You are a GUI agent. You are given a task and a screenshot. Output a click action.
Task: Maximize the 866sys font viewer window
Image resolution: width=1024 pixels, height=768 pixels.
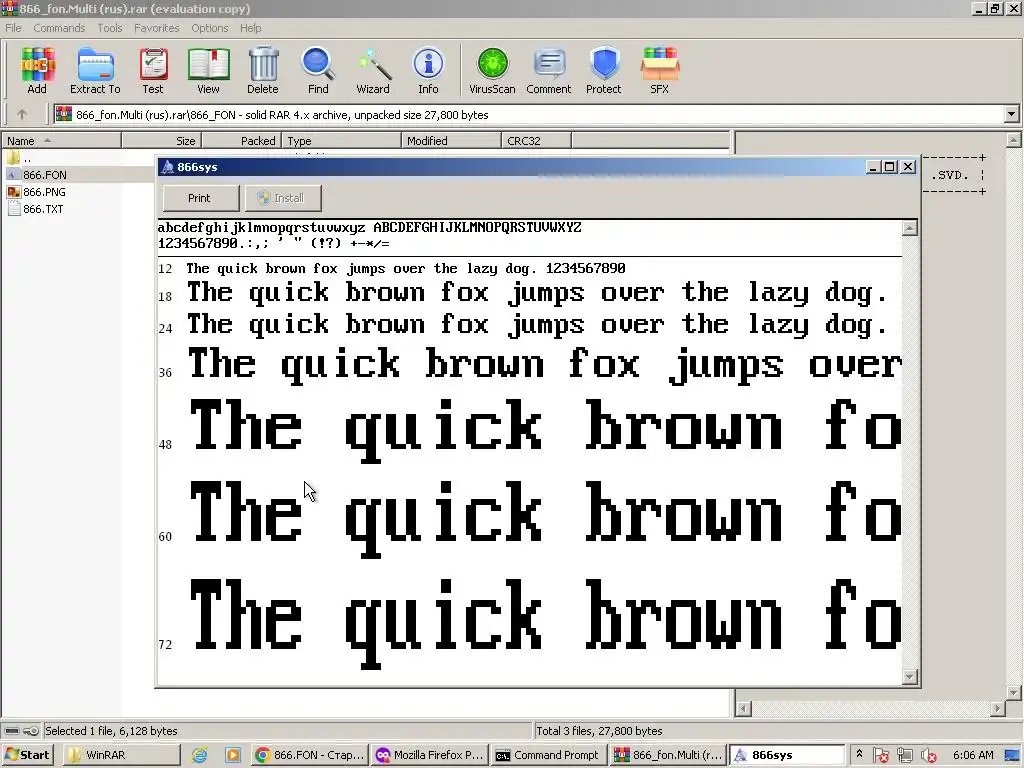click(x=889, y=167)
